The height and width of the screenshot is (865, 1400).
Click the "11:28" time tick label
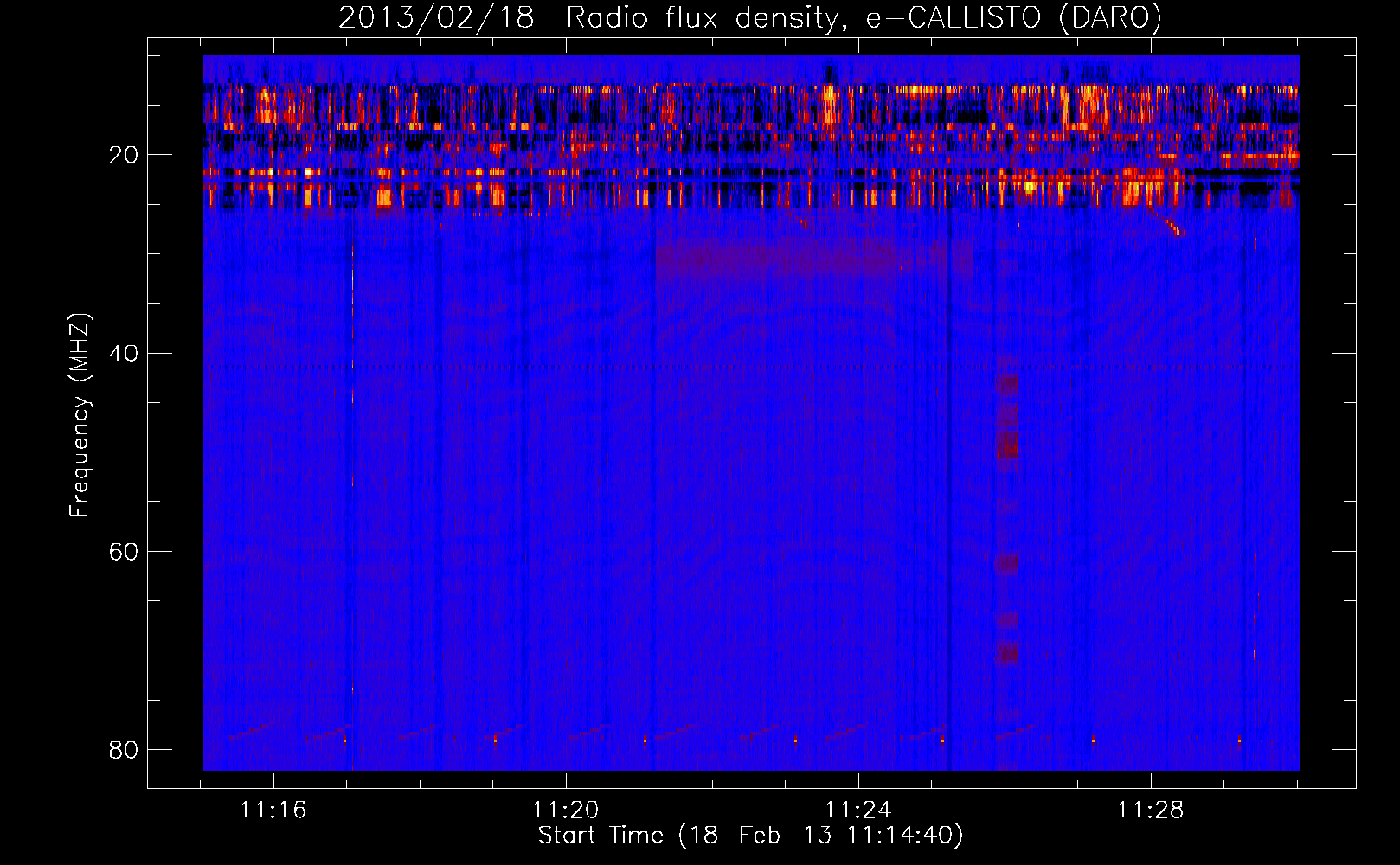click(1150, 811)
